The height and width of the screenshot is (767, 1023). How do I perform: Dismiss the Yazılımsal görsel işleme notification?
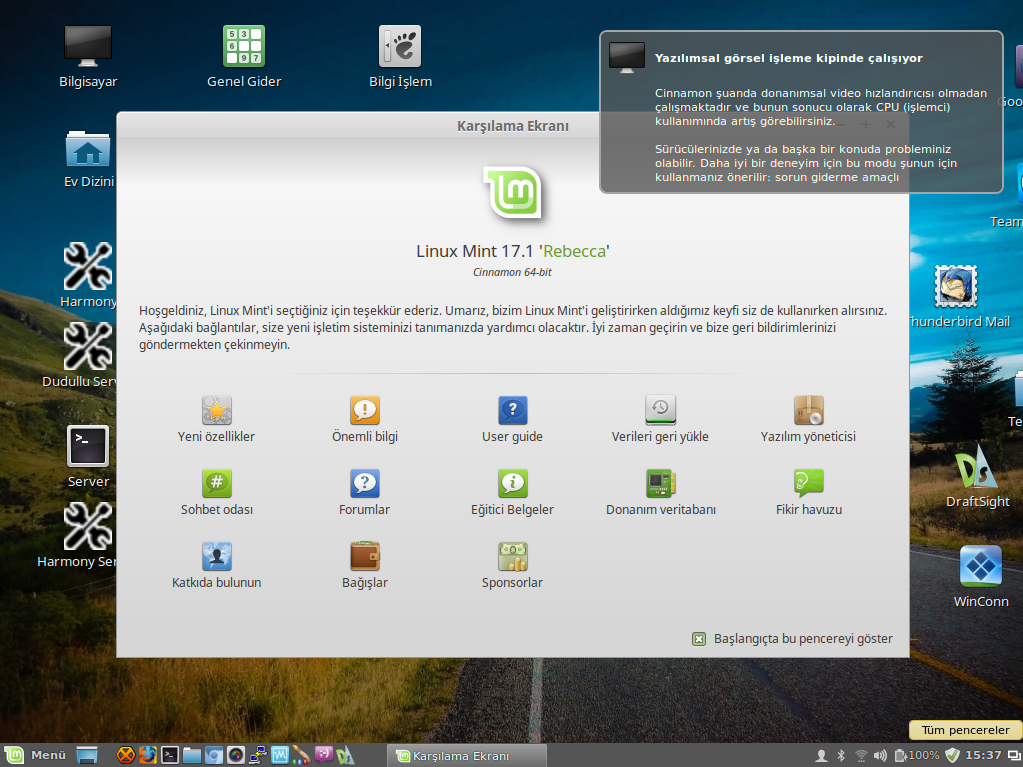[x=801, y=112]
